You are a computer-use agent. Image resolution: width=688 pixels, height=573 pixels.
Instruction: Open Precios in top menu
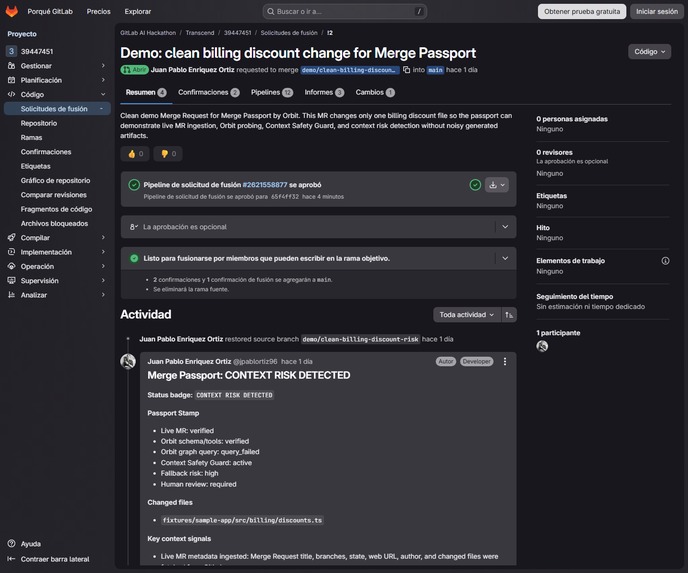pos(99,11)
